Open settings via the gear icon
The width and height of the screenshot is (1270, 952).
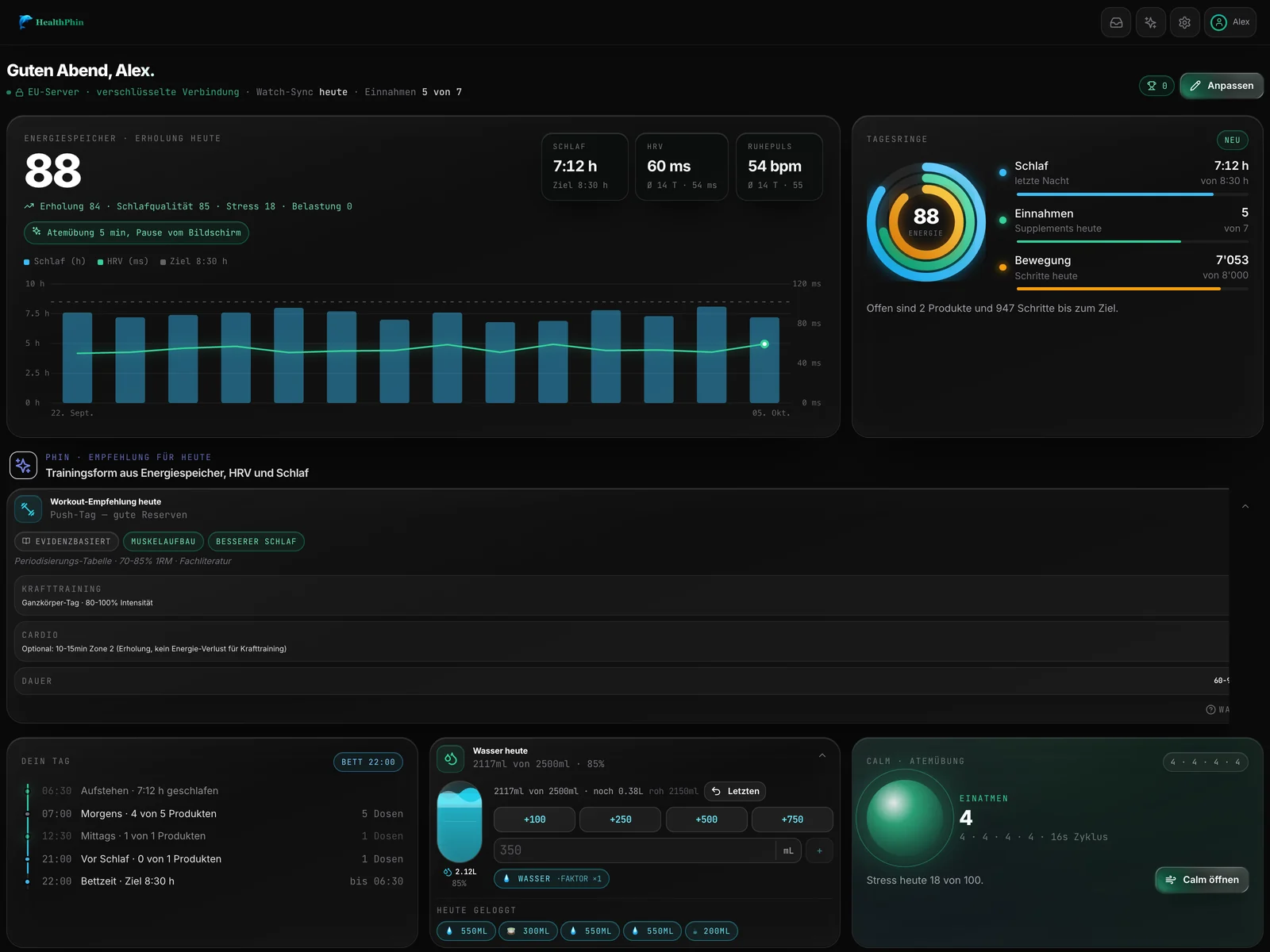click(x=1184, y=22)
